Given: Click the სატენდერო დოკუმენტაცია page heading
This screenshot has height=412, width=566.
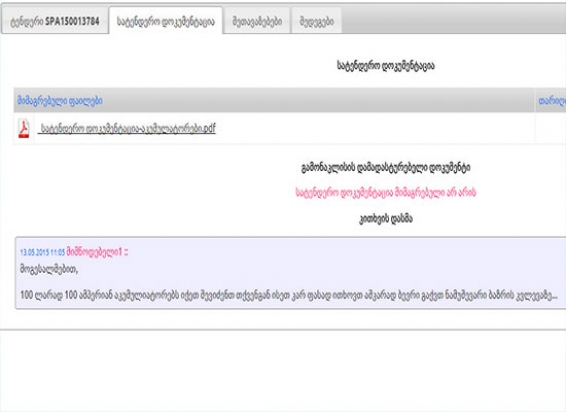Looking at the screenshot, I should pyautogui.click(x=386, y=66).
